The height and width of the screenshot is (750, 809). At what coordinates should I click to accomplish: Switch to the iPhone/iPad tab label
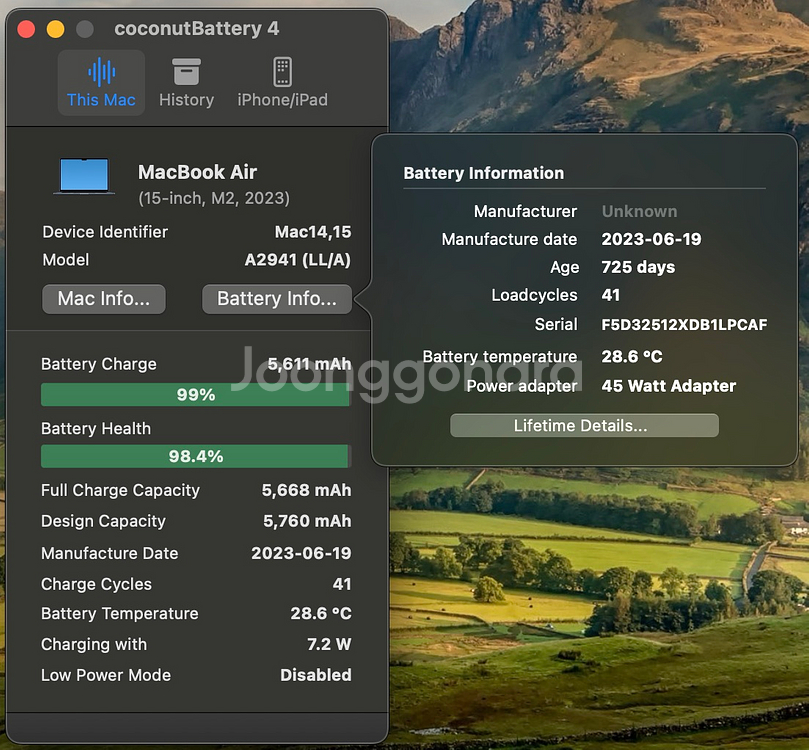[x=282, y=100]
